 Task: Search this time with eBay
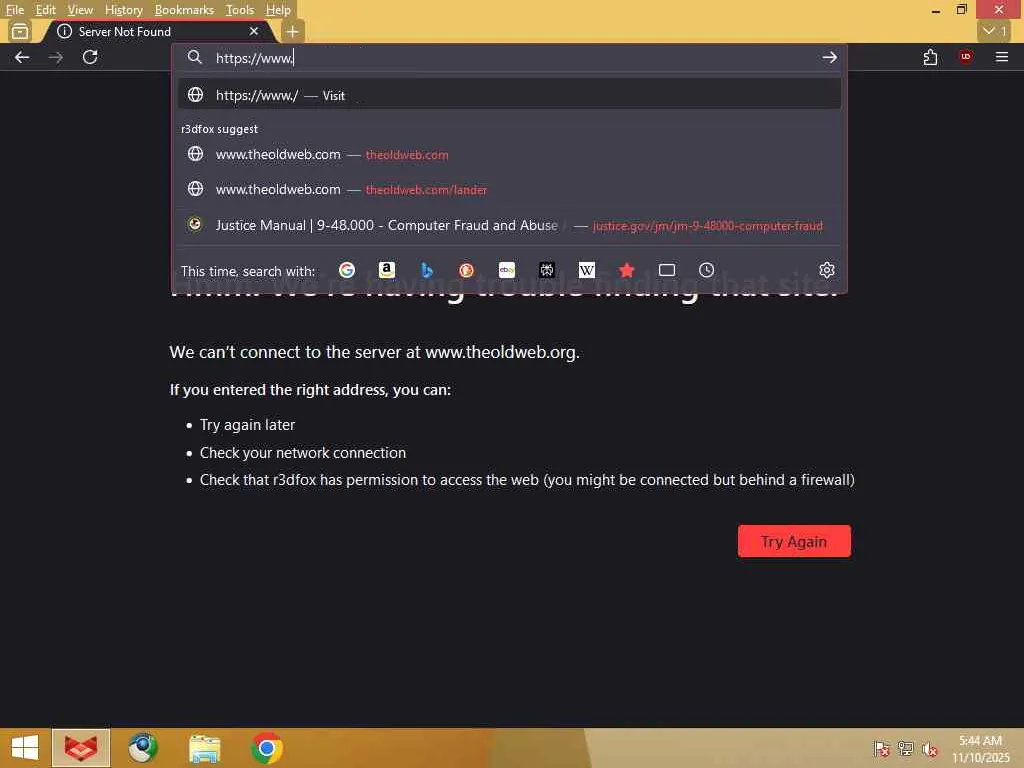click(507, 270)
